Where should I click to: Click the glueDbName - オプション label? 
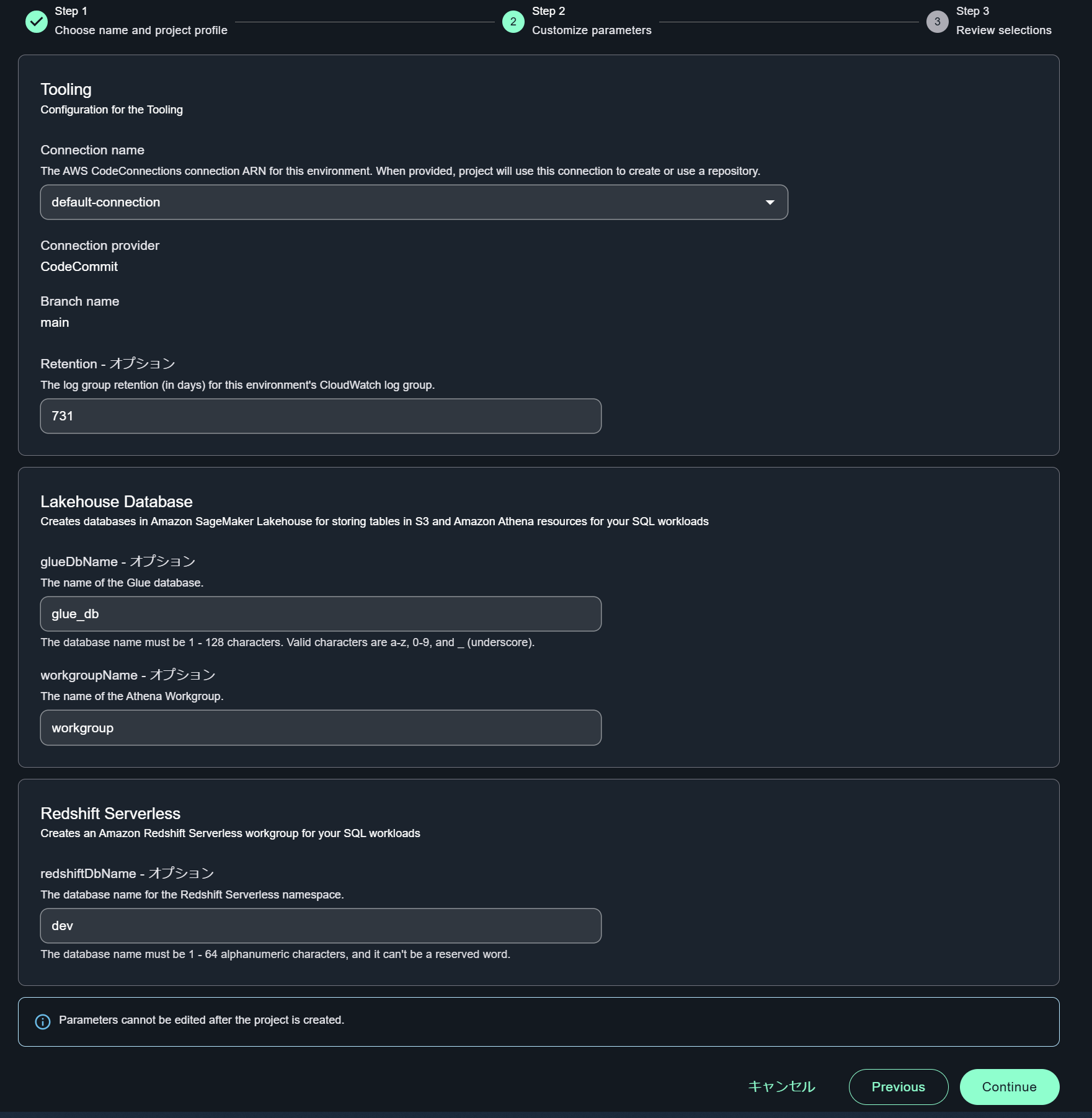tap(118, 562)
